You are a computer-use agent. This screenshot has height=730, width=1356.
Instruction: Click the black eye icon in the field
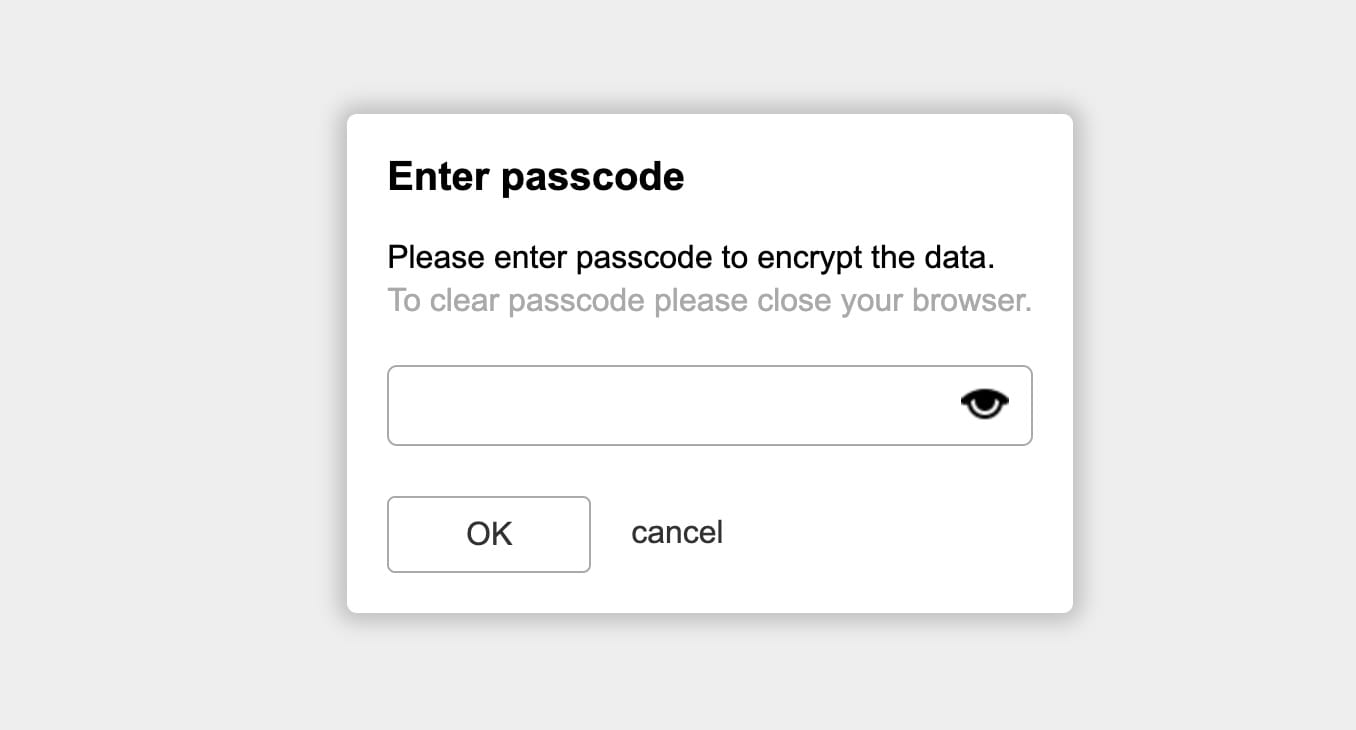tap(984, 404)
